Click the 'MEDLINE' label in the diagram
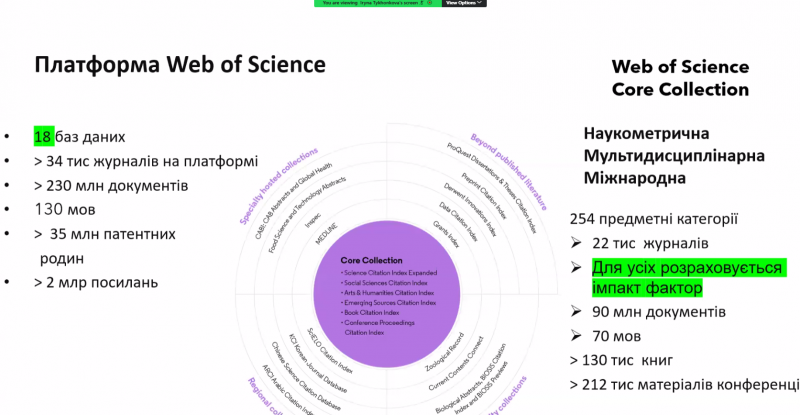The image size is (800, 415). [x=326, y=234]
